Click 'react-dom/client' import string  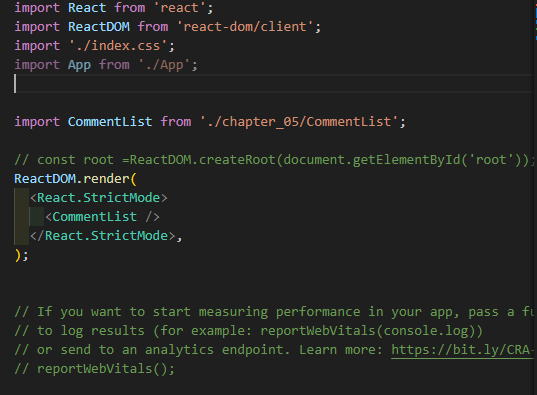[245, 27]
